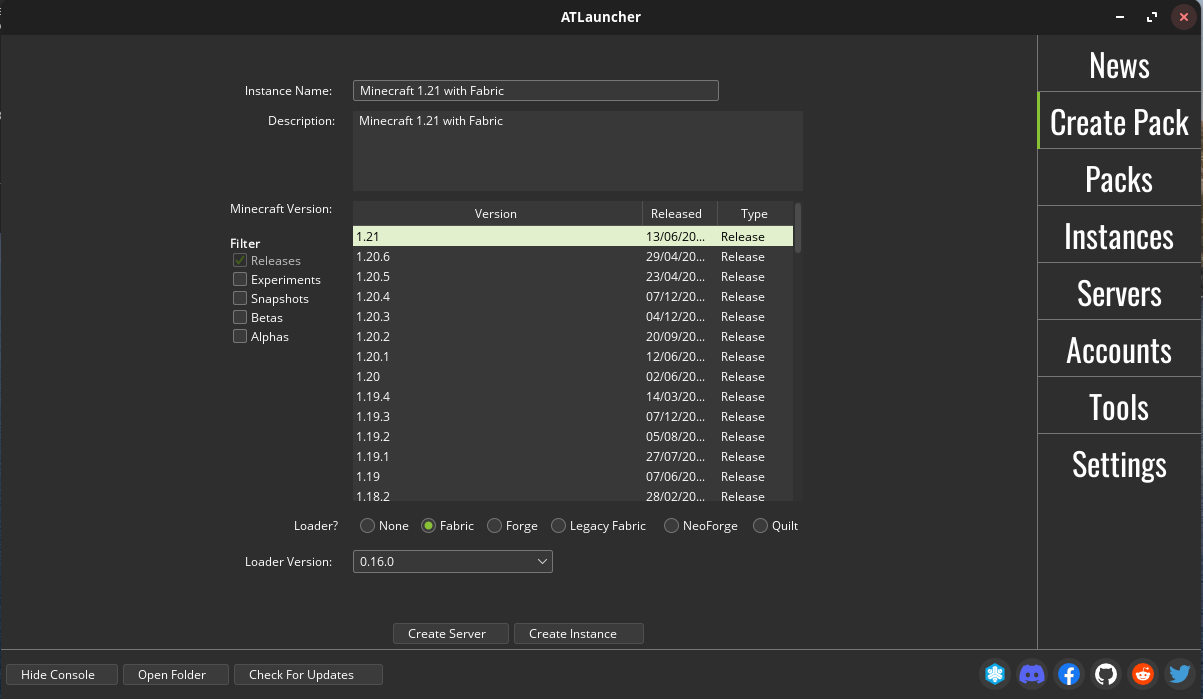Click the Open Folder button
Viewport: 1203px width, 699px height.
(x=176, y=674)
